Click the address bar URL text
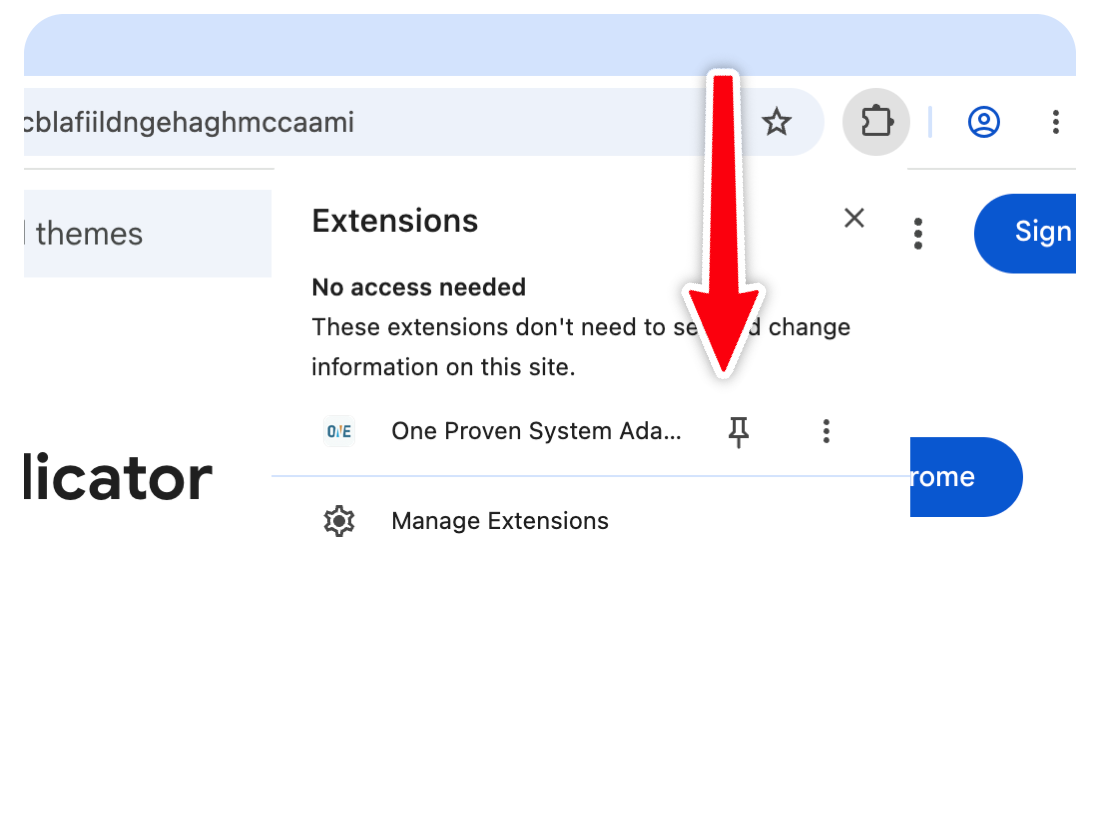The width and height of the screenshot is (1102, 828). tap(188, 122)
